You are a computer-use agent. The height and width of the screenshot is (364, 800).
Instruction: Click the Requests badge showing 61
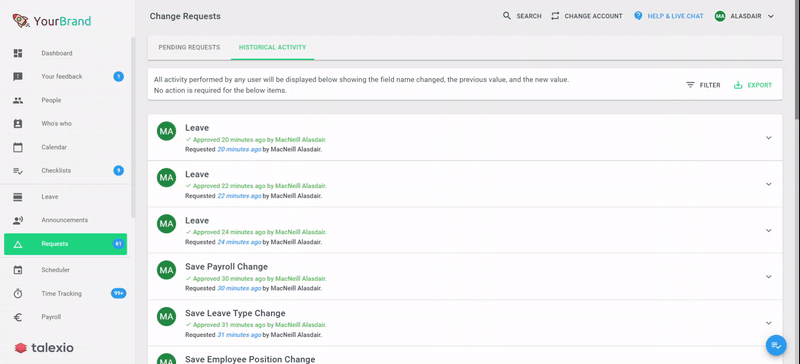click(x=118, y=244)
